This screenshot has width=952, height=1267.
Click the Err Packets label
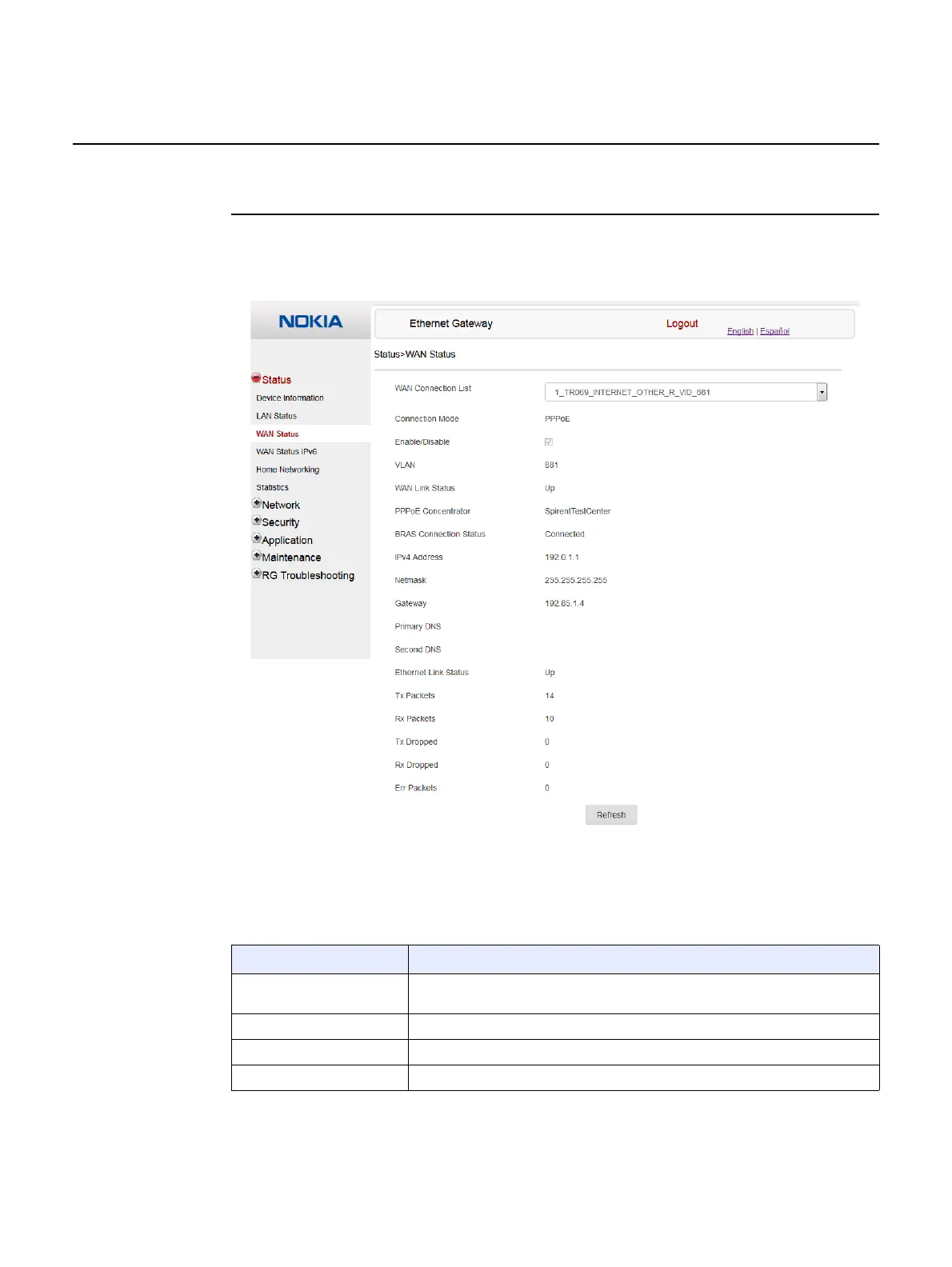point(416,789)
